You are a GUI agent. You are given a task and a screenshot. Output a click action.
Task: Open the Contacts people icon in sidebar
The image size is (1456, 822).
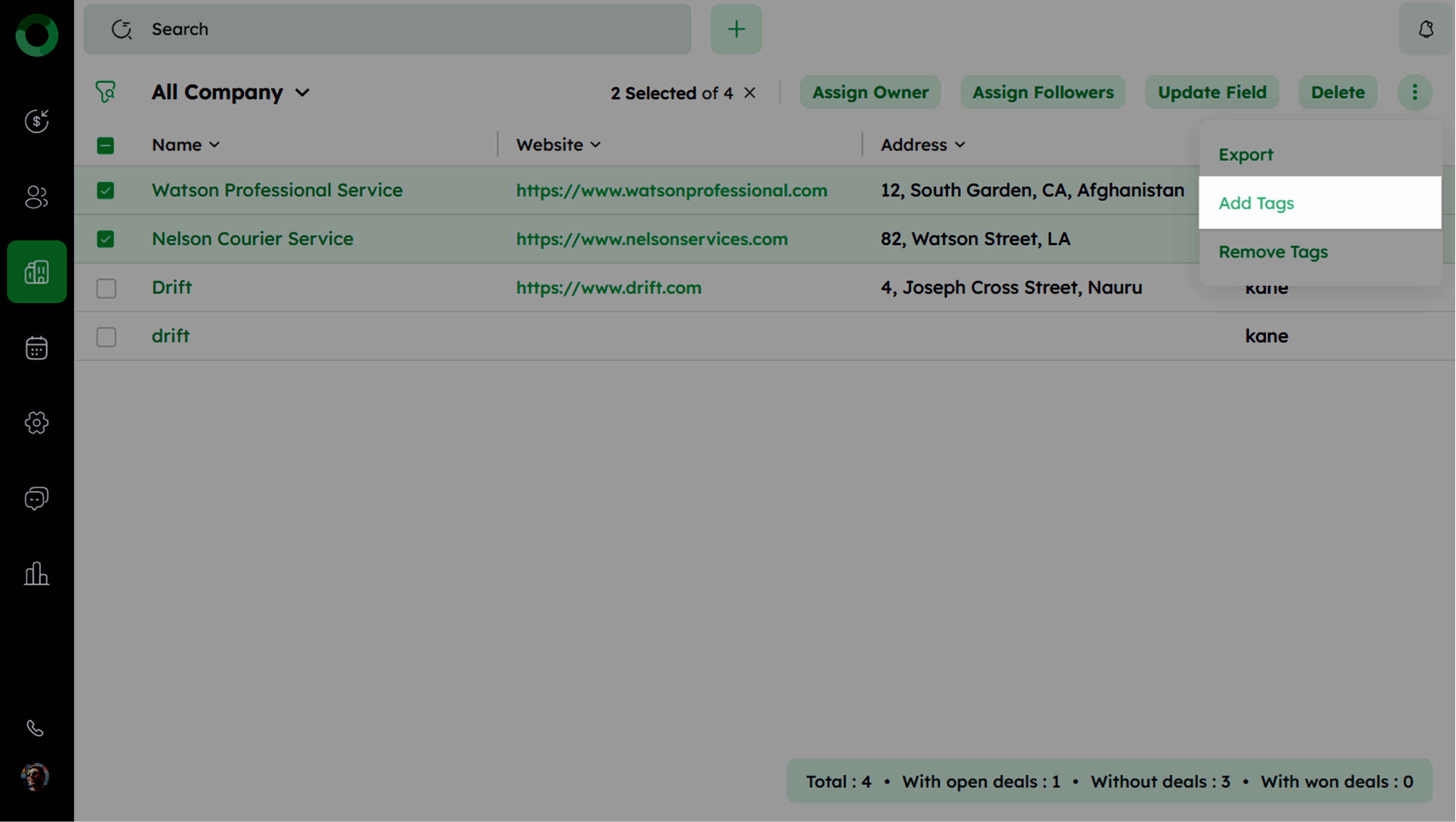tap(37, 197)
